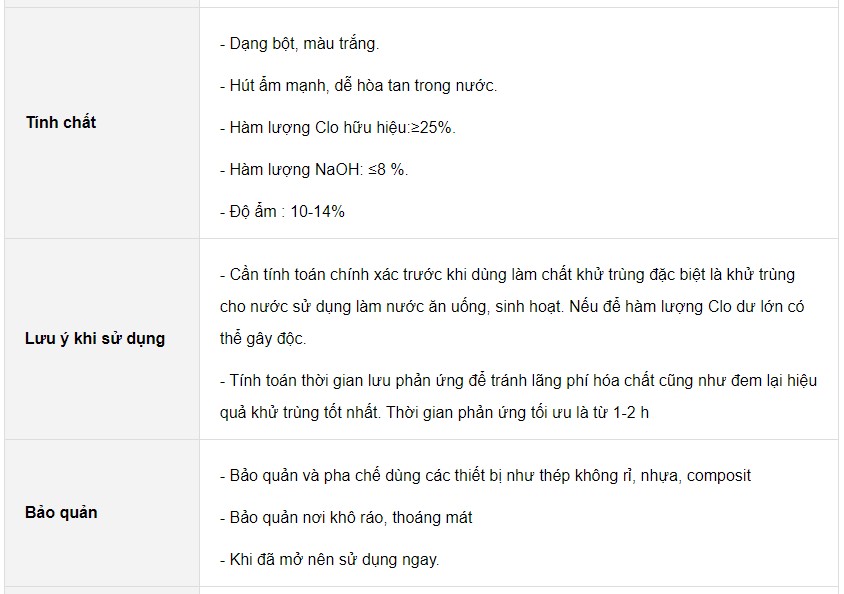Image resolution: width=844 pixels, height=594 pixels.
Task: Click the 'Hàm lượng NaOH' line
Action: coord(314,169)
